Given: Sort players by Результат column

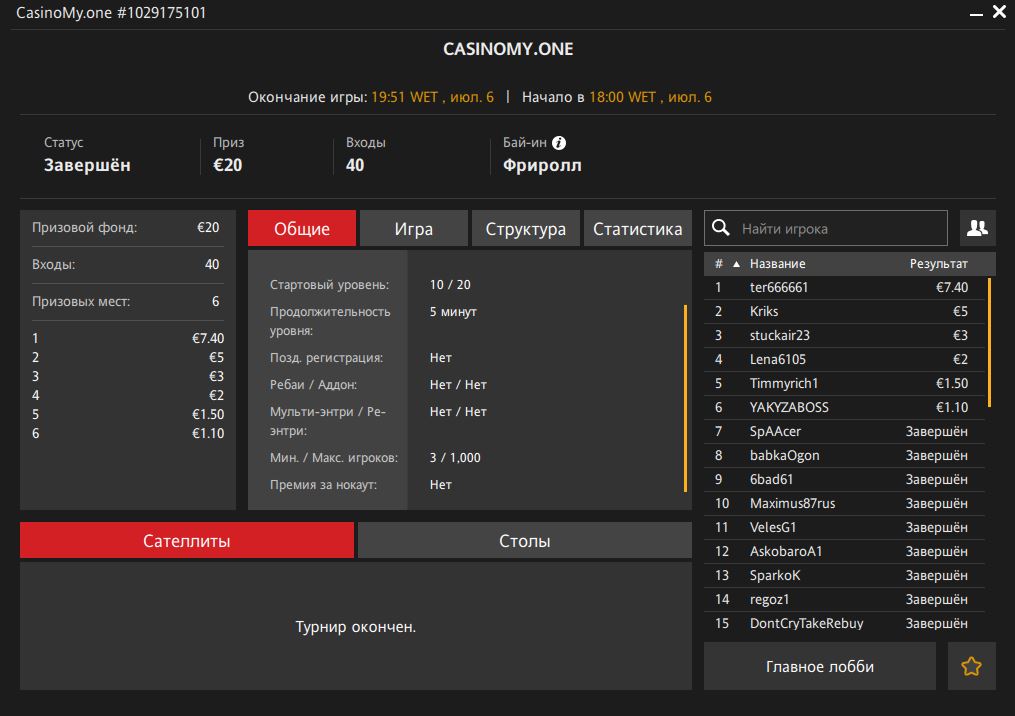Looking at the screenshot, I should [937, 264].
